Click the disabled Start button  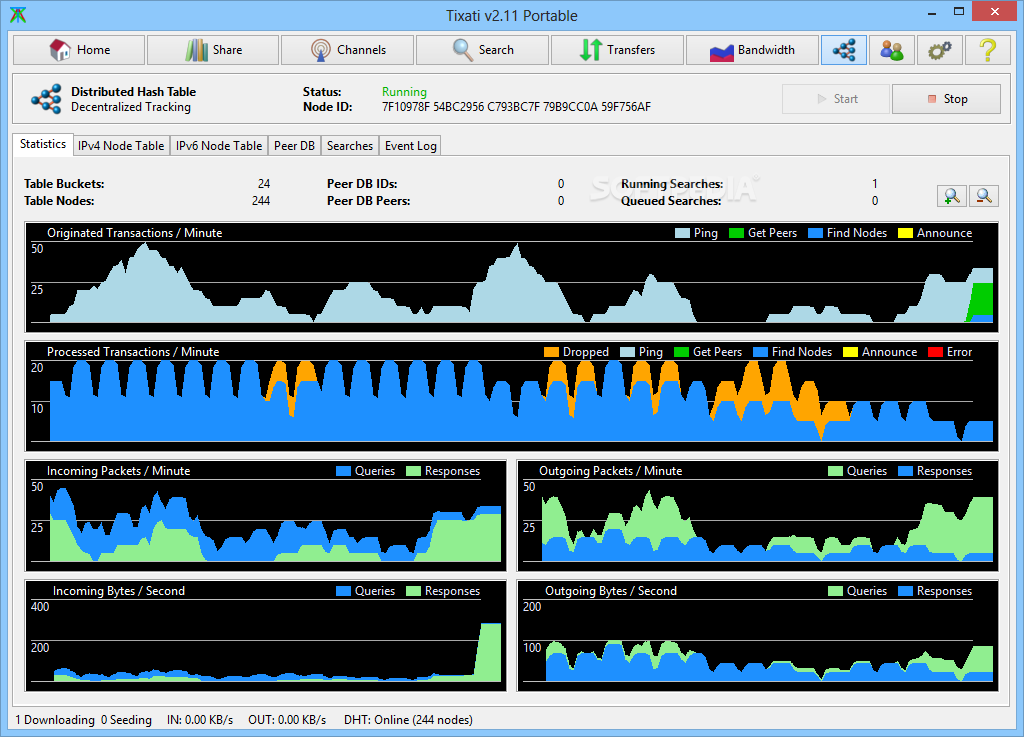(x=836, y=99)
